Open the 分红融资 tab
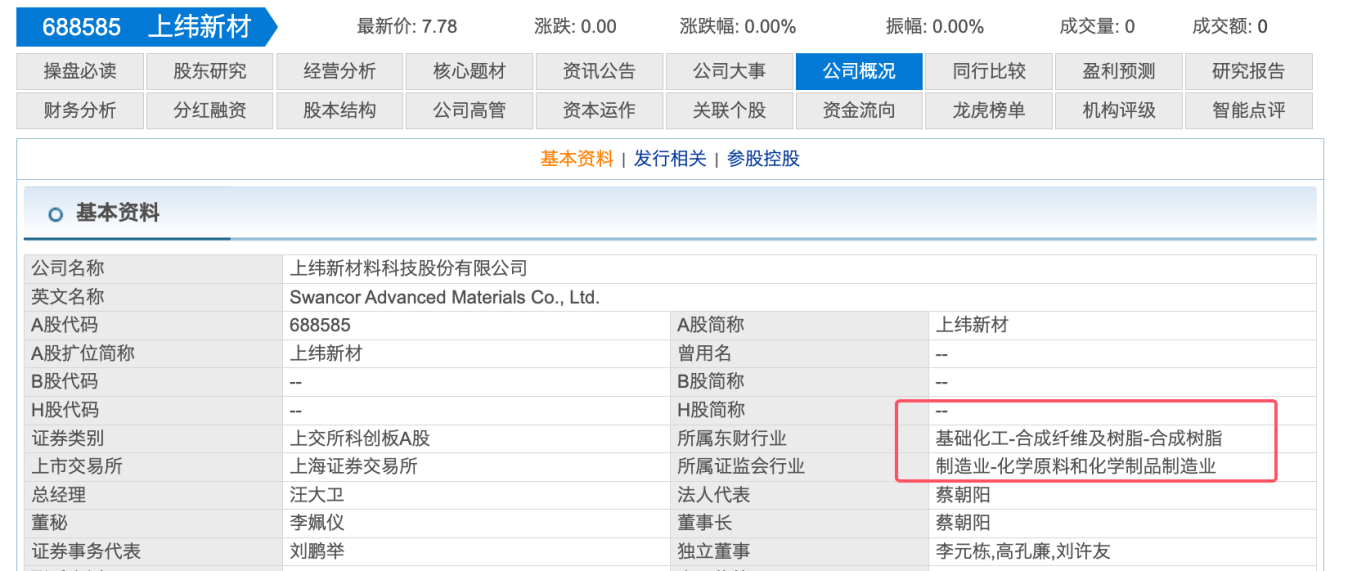The width and height of the screenshot is (1366, 571). (x=210, y=111)
